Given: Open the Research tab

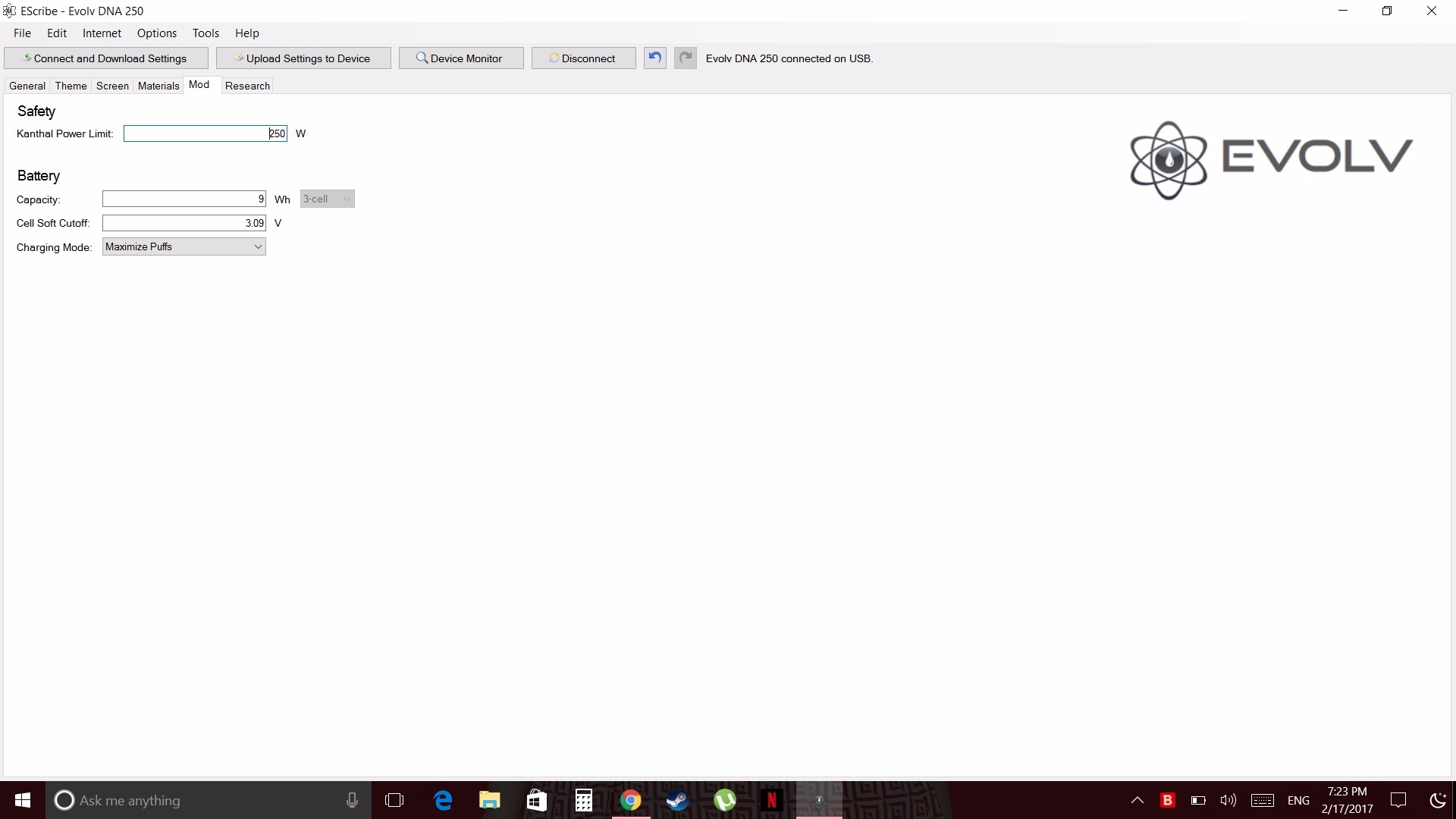Looking at the screenshot, I should [x=247, y=86].
